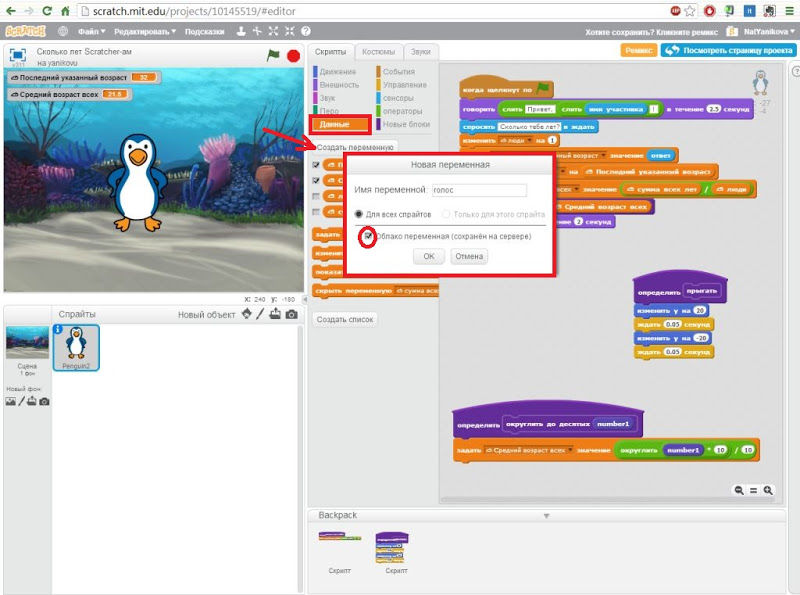The height and width of the screenshot is (595, 800).
Task: Choose new backdrop from library icon
Action: (11, 402)
